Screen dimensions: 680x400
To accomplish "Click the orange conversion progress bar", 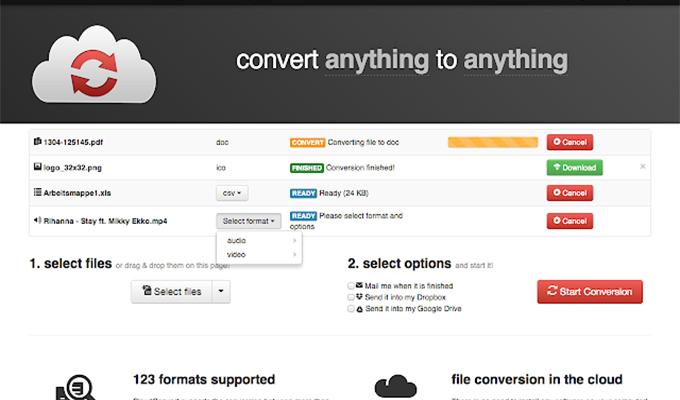I will 493,142.
